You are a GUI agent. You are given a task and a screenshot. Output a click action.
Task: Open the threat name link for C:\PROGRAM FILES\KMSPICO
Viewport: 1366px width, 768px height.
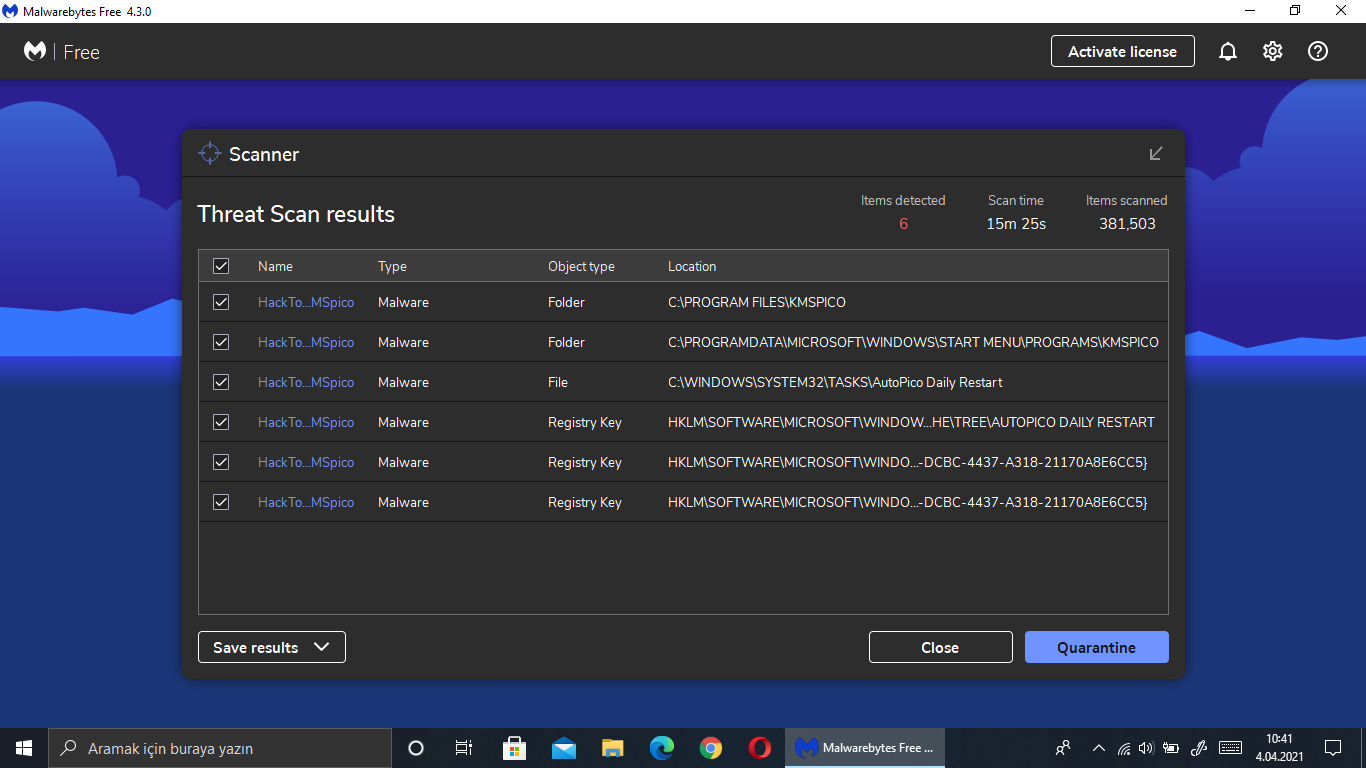tap(306, 302)
